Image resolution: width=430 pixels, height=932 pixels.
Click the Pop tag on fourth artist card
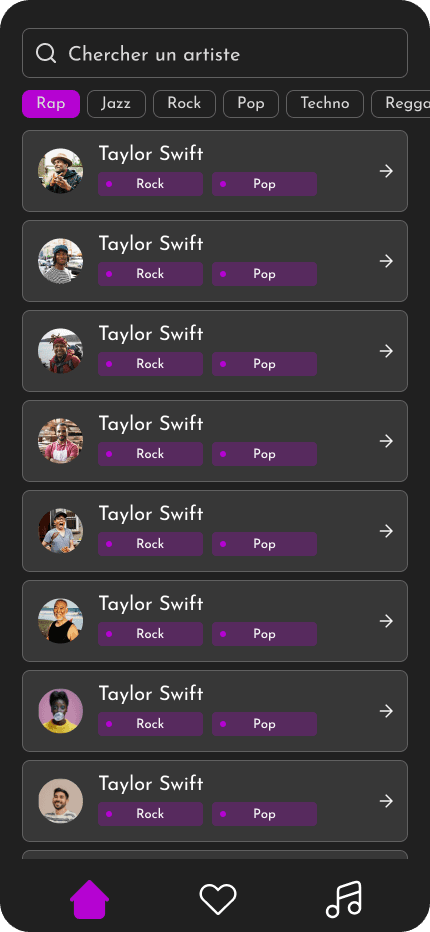[265, 454]
